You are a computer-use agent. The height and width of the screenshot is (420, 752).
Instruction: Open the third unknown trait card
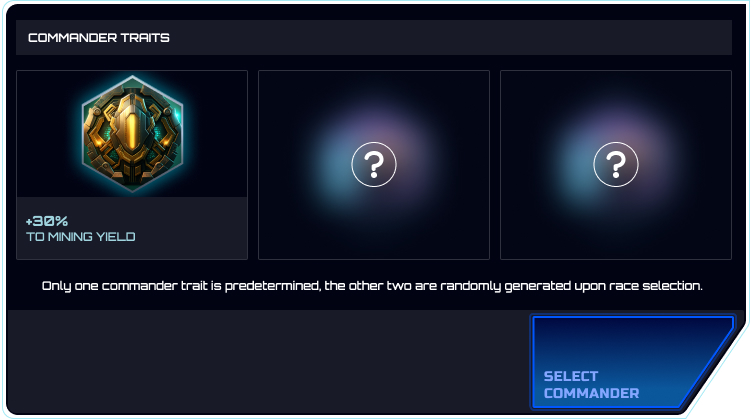(x=616, y=165)
